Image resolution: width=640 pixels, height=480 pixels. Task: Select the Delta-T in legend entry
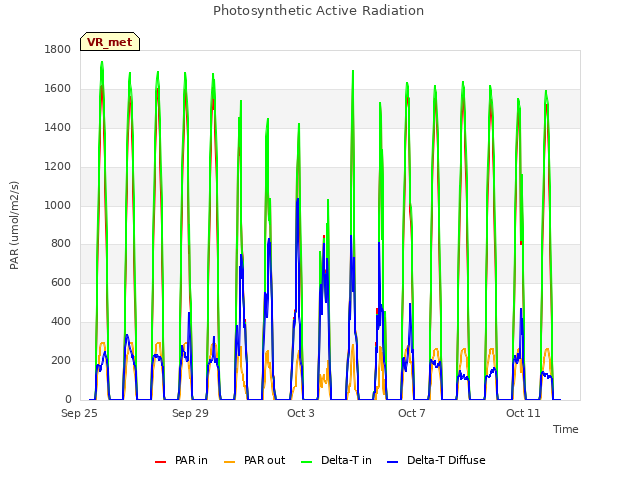pyautogui.click(x=336, y=460)
